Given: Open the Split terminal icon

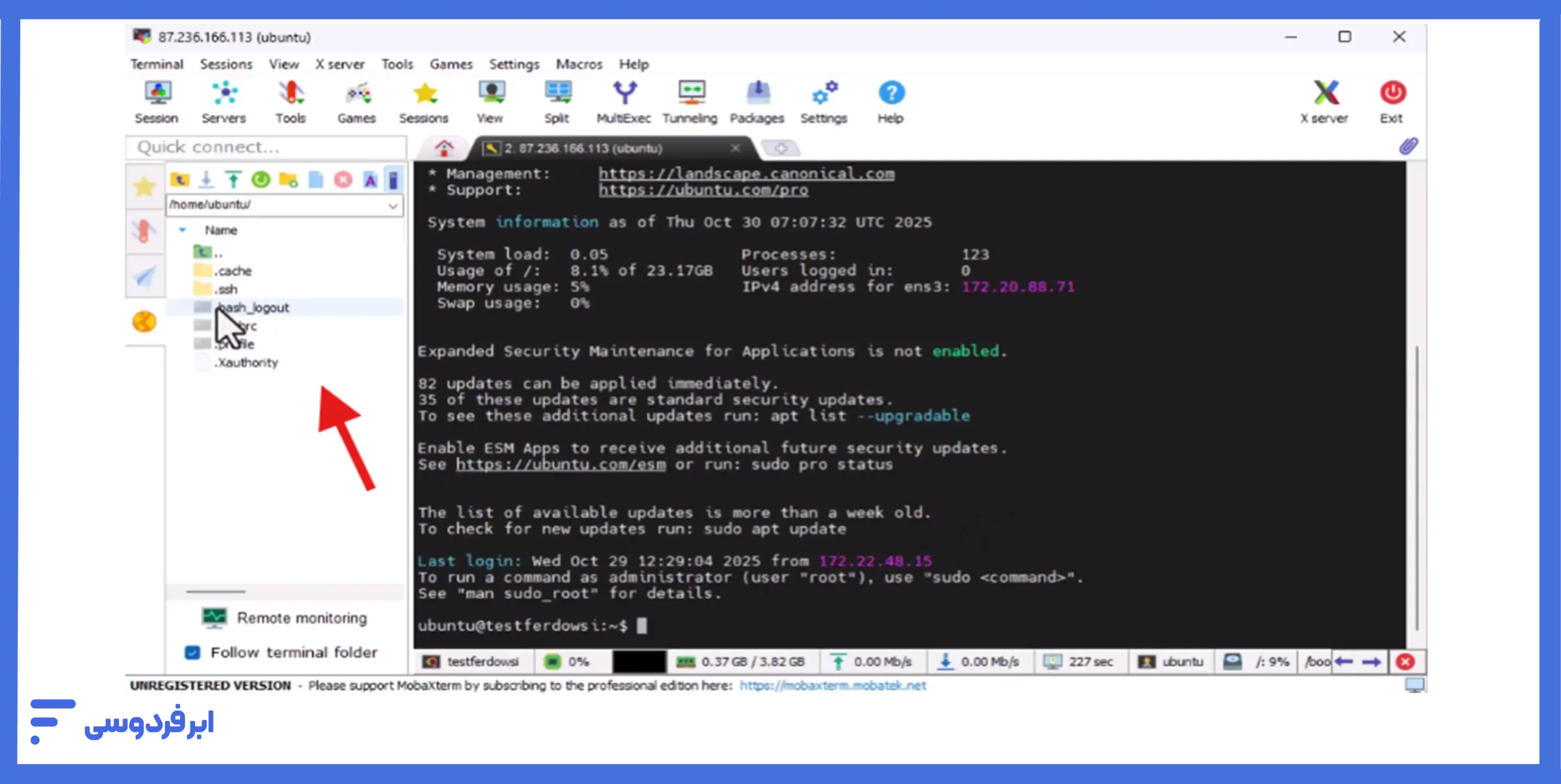Looking at the screenshot, I should coord(557,101).
